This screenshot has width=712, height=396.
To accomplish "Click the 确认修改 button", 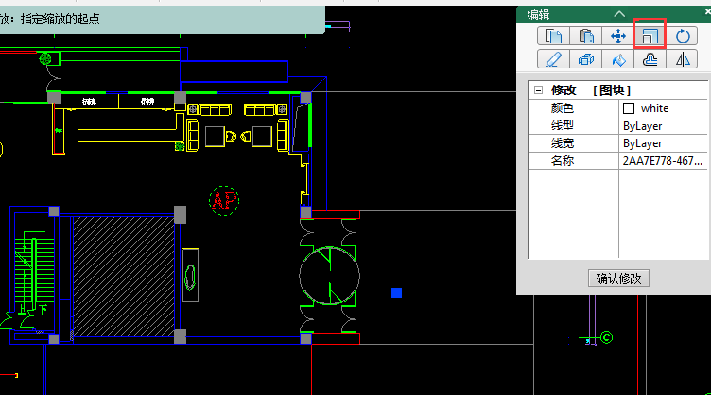I will click(618, 278).
